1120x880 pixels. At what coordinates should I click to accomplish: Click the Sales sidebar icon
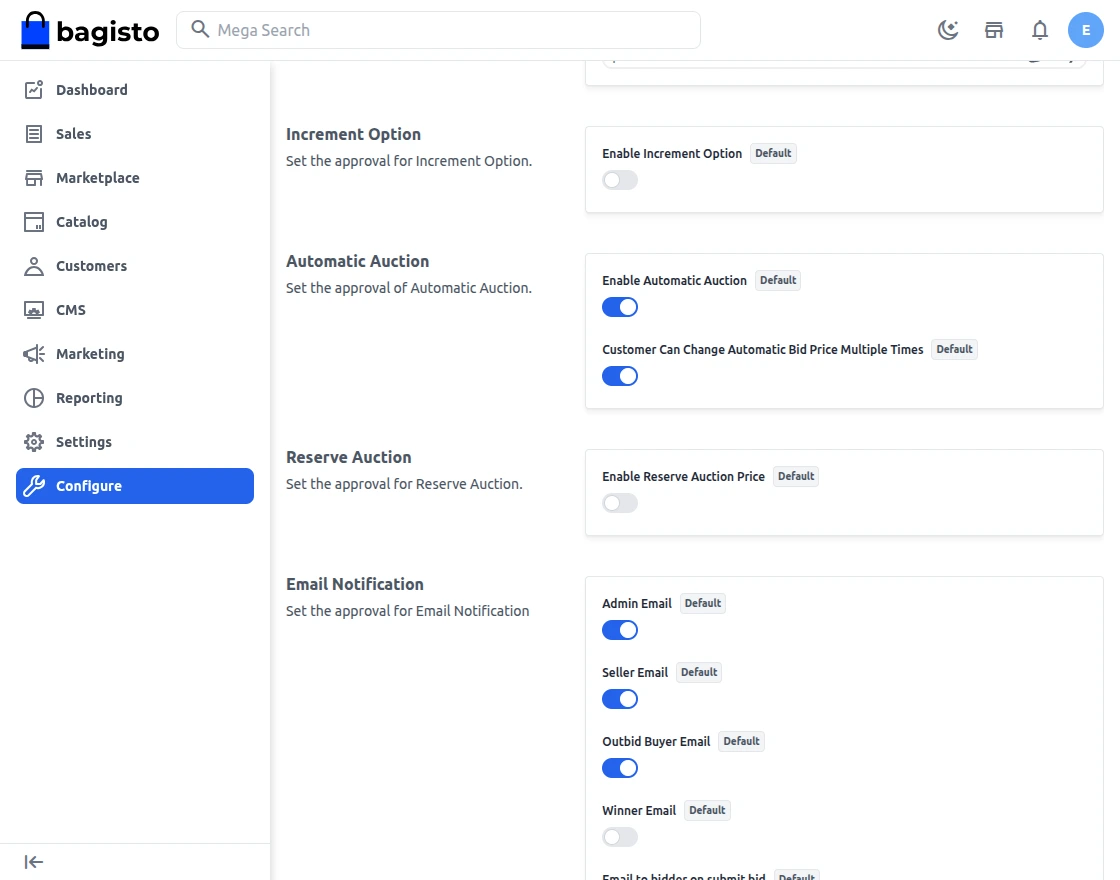pos(34,134)
